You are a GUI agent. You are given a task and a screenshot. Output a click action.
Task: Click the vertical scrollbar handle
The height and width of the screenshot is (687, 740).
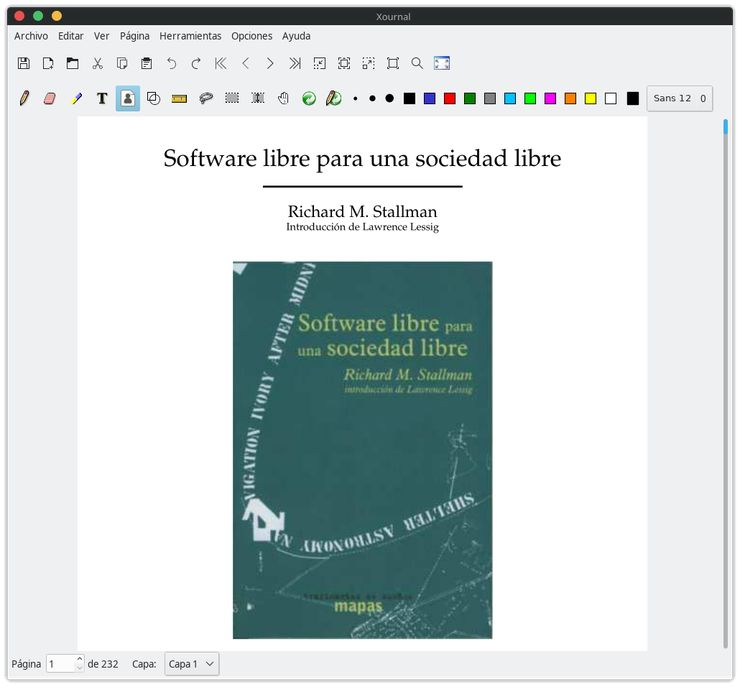[x=725, y=127]
